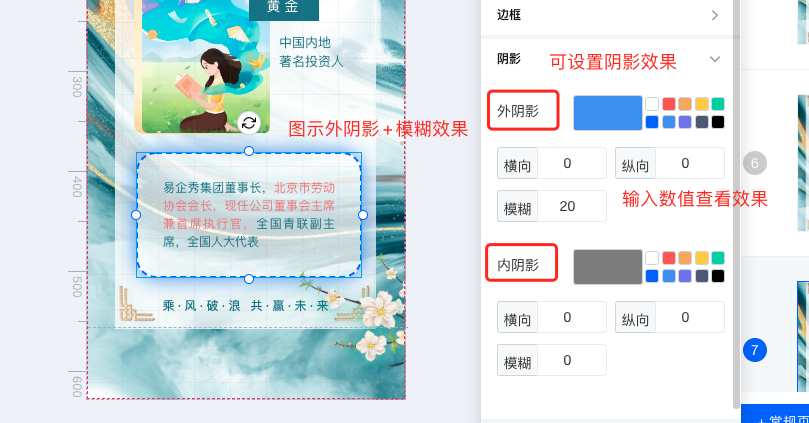Select page number 7 blue badge
The image size is (809, 423).
point(755,350)
